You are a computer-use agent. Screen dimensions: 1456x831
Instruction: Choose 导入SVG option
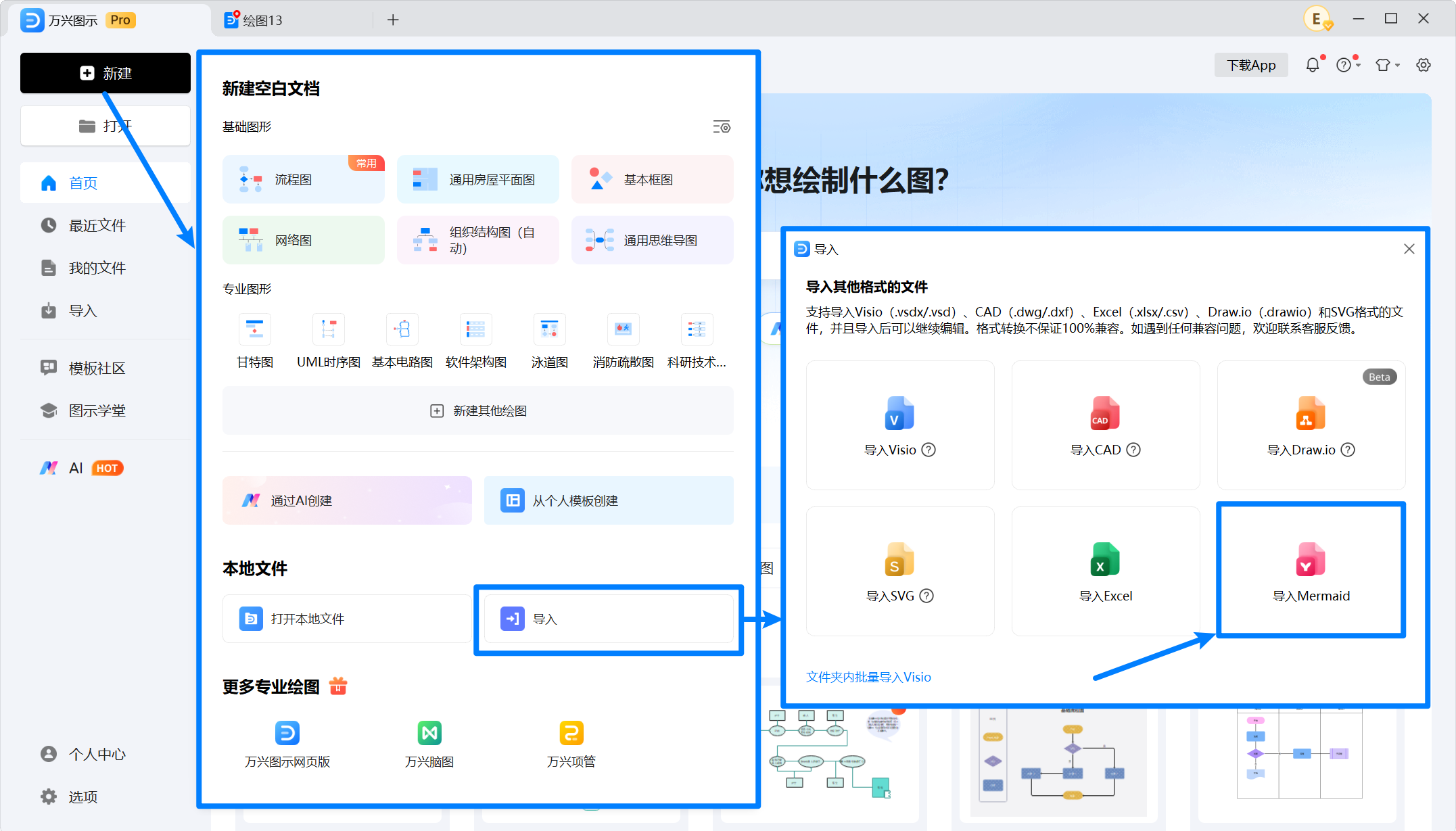900,571
